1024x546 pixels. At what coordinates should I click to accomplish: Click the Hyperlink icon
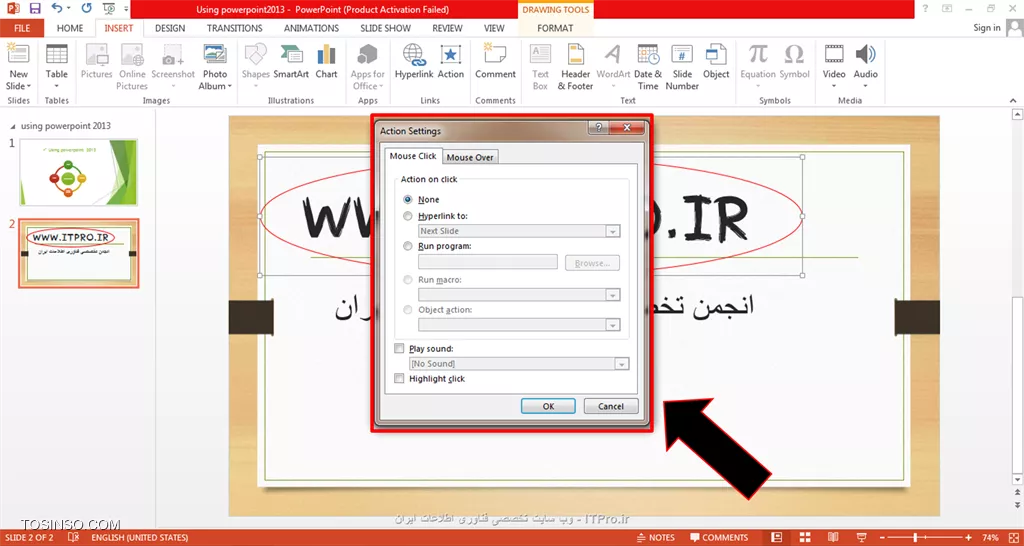(x=414, y=55)
